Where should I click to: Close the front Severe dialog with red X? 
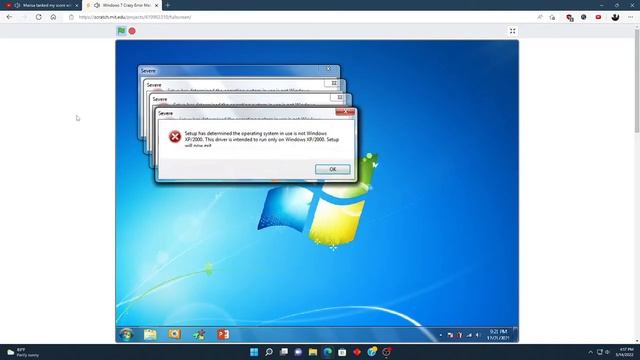345,112
